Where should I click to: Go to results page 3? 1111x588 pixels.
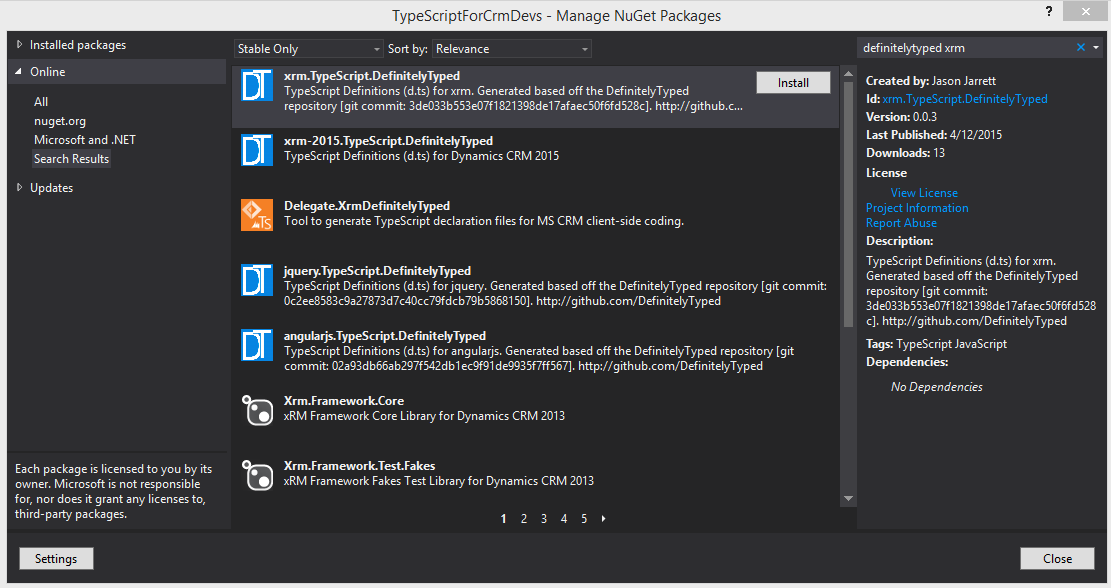[543, 519]
